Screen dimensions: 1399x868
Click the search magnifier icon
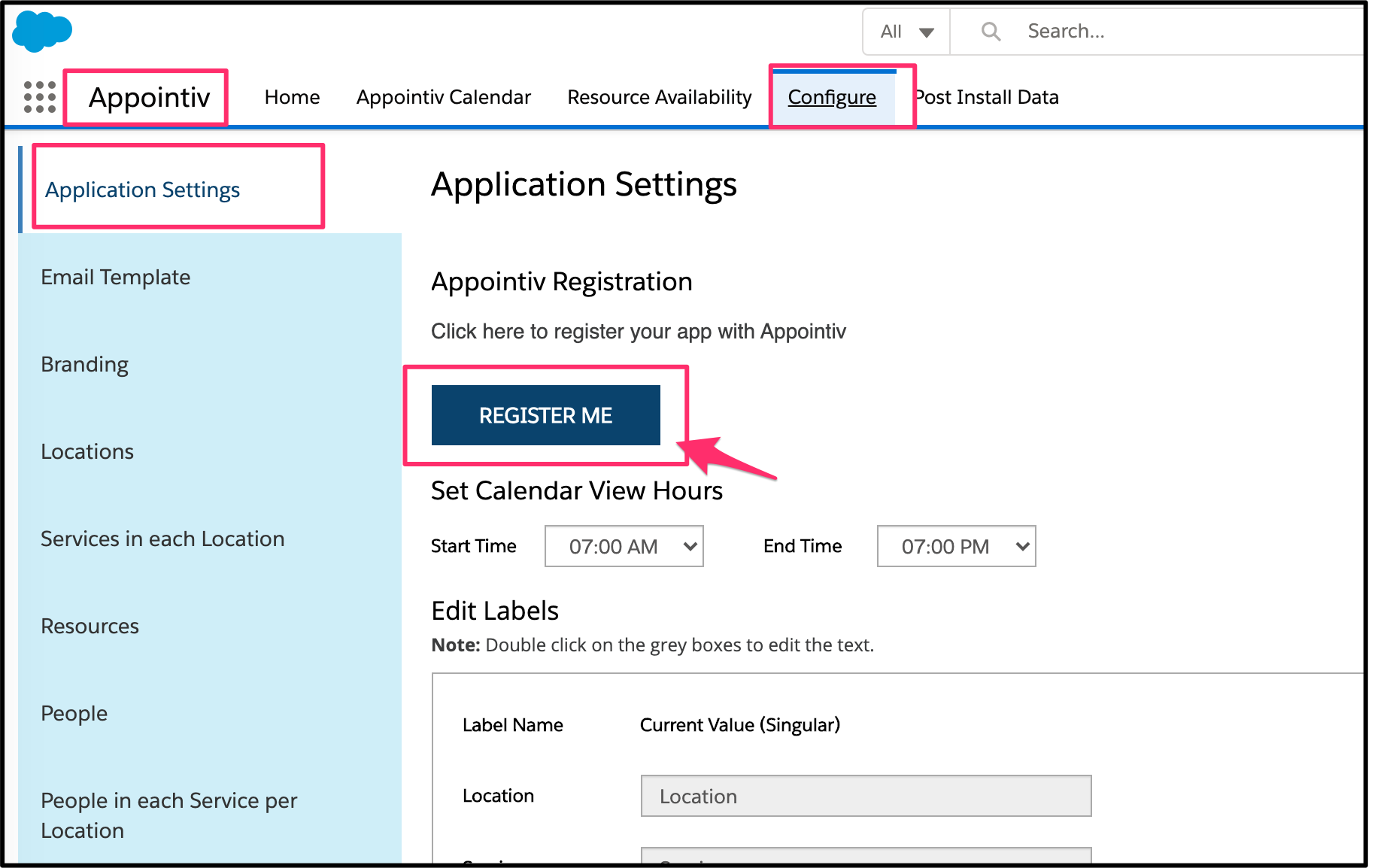pyautogui.click(x=991, y=32)
